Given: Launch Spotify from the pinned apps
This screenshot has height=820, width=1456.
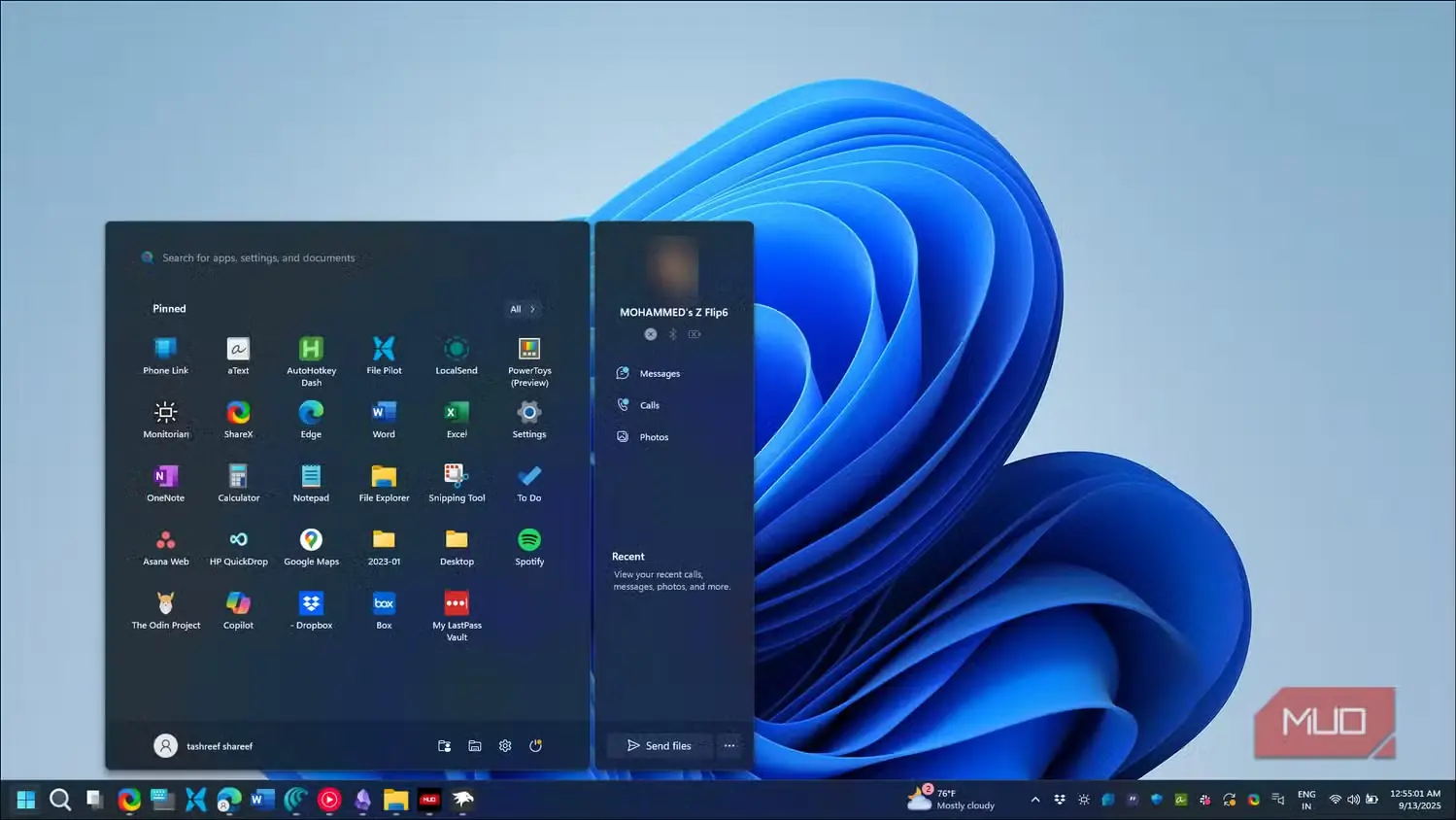Looking at the screenshot, I should [x=529, y=547].
